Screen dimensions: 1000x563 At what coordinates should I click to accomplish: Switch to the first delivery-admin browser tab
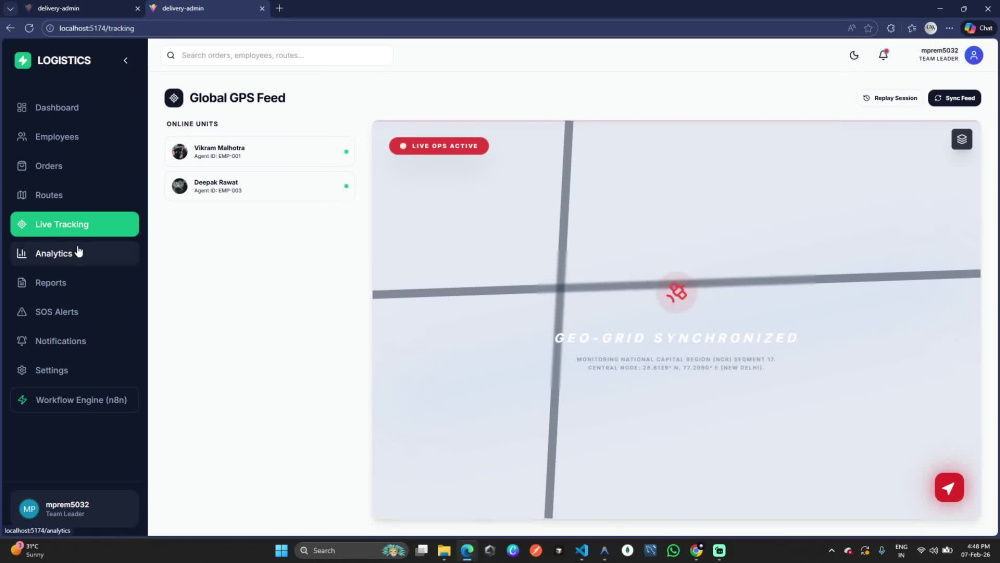[81, 8]
